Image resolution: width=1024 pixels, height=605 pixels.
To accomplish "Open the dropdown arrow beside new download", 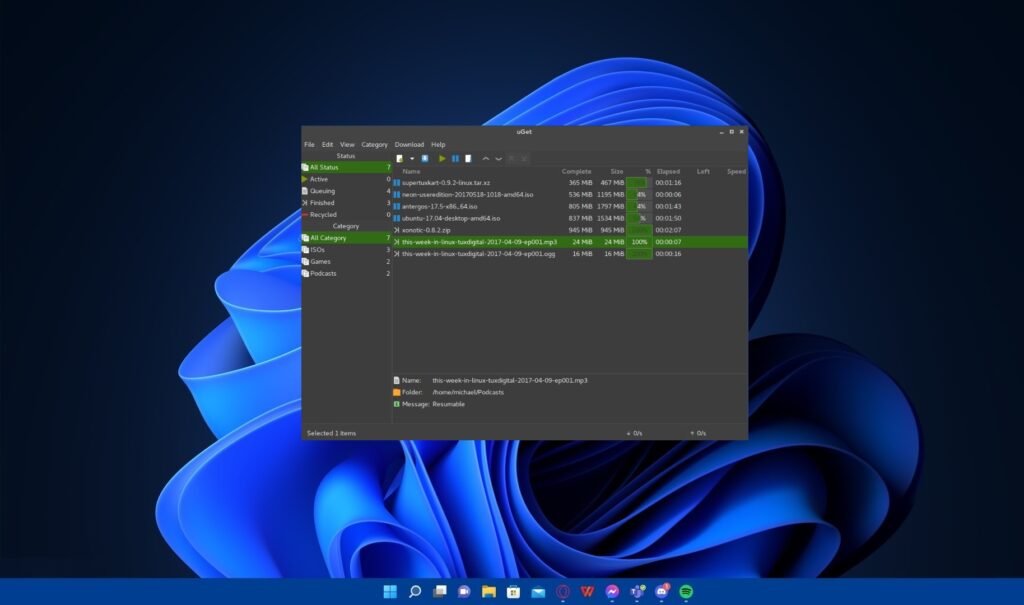I will pos(412,159).
